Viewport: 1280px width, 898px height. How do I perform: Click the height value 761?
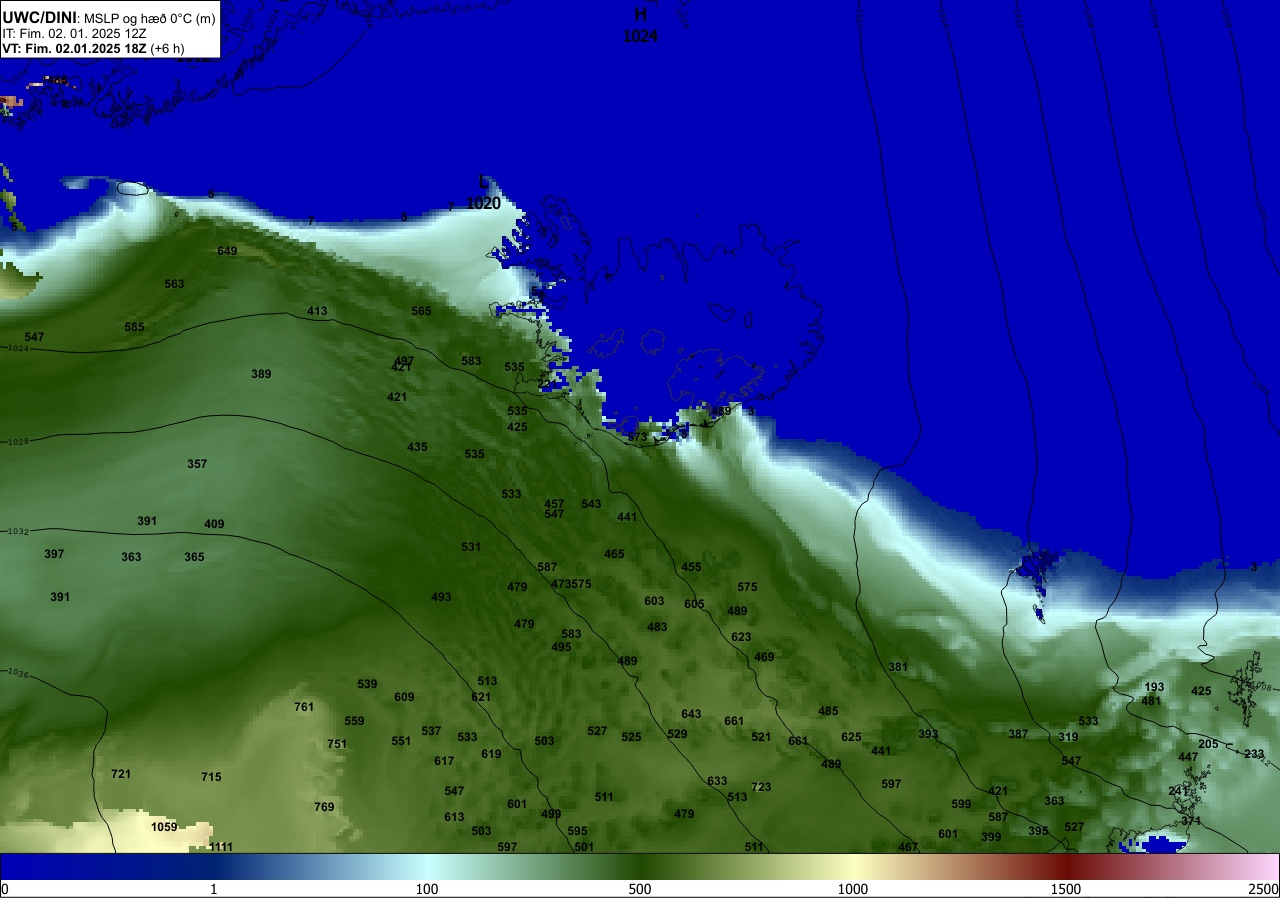(304, 707)
